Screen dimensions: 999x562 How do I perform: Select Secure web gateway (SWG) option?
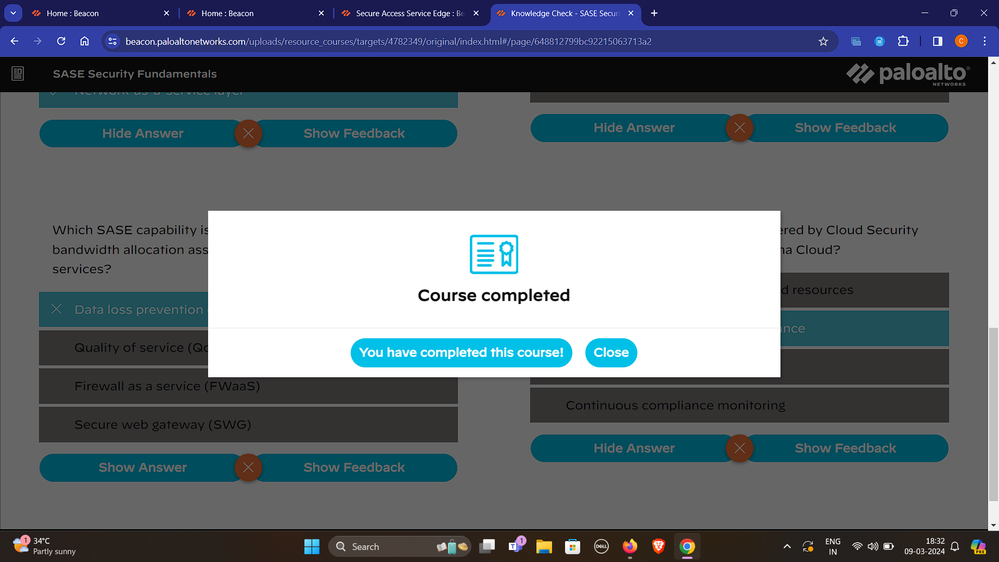click(248, 424)
